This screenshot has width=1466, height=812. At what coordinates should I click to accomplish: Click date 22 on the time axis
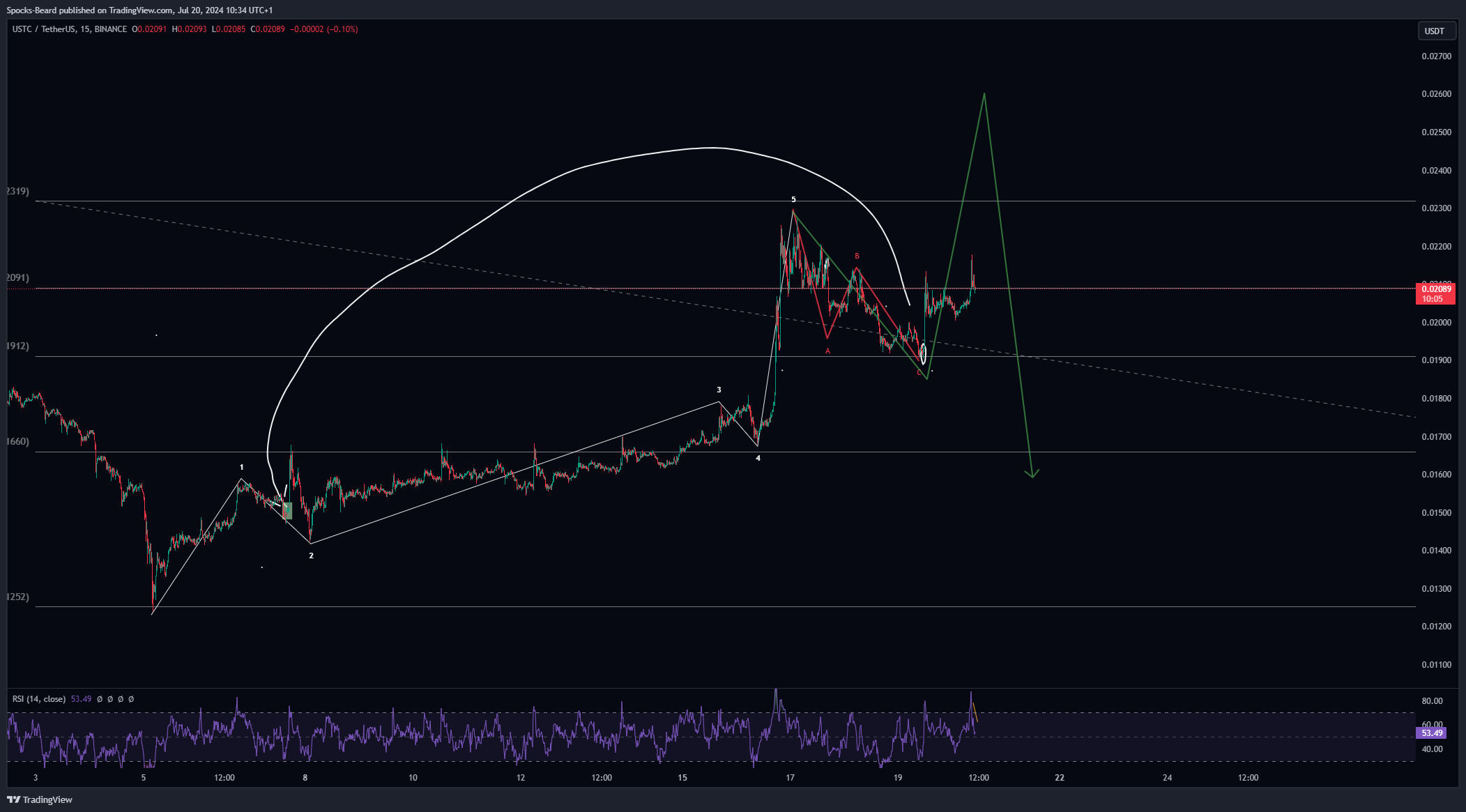(x=1060, y=778)
